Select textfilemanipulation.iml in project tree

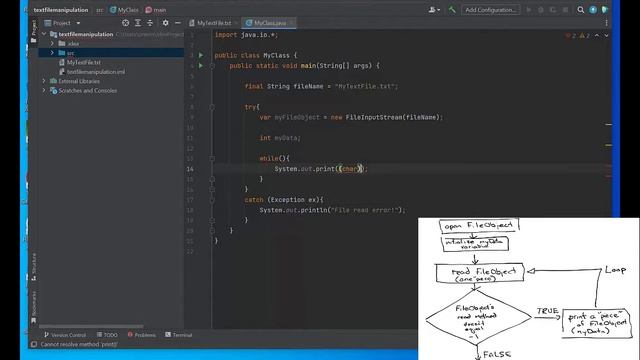pos(96,71)
